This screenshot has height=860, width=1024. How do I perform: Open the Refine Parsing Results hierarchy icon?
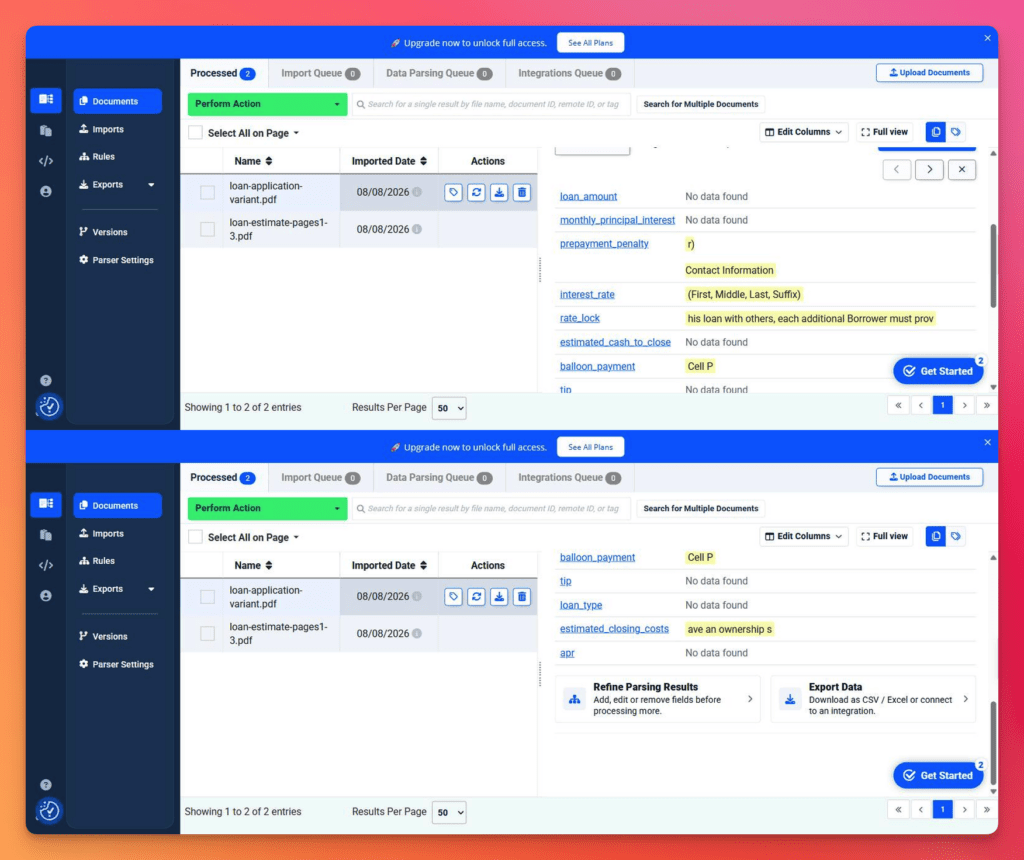[x=575, y=699]
